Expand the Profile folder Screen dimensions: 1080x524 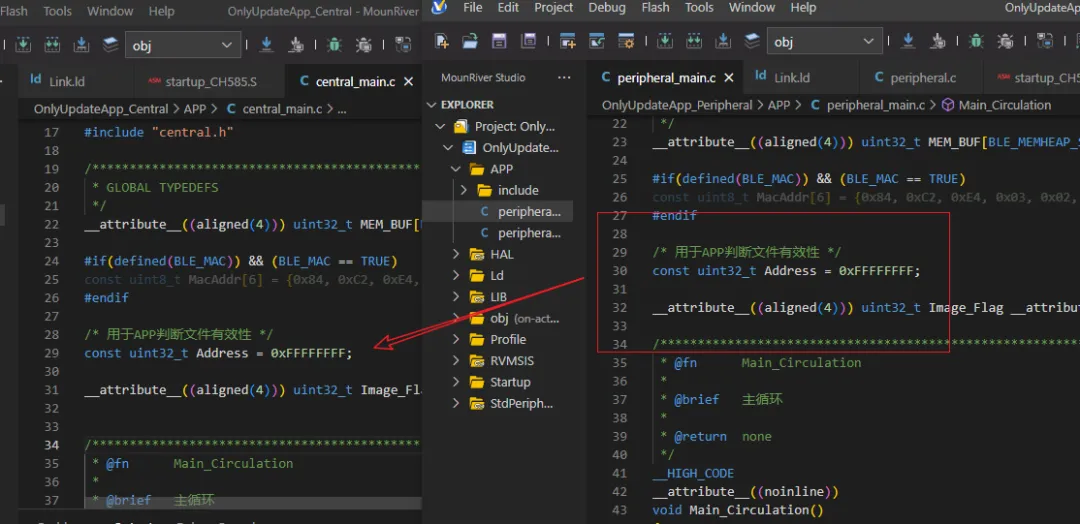pyautogui.click(x=455, y=340)
